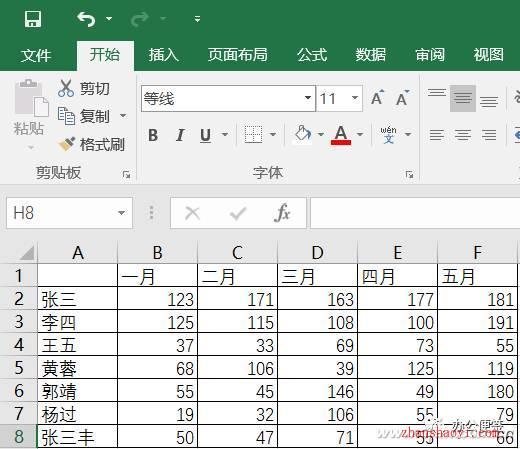Click the Borders icon
The image size is (520, 449).
click(x=253, y=135)
